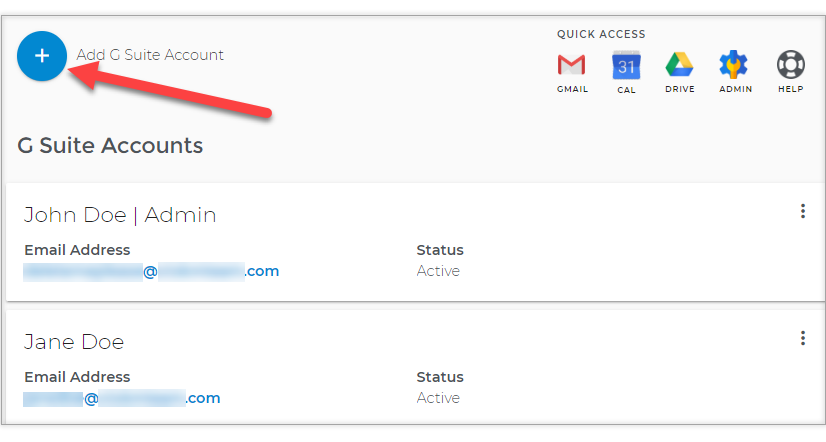Launch Google Drive icon
The height and width of the screenshot is (442, 826).
point(679,65)
